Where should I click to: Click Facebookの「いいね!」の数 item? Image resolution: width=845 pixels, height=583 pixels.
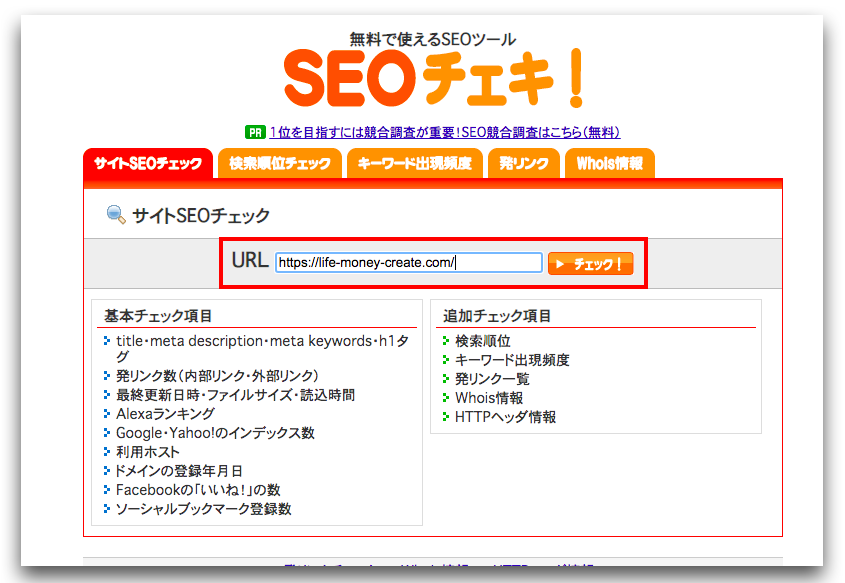(x=198, y=490)
